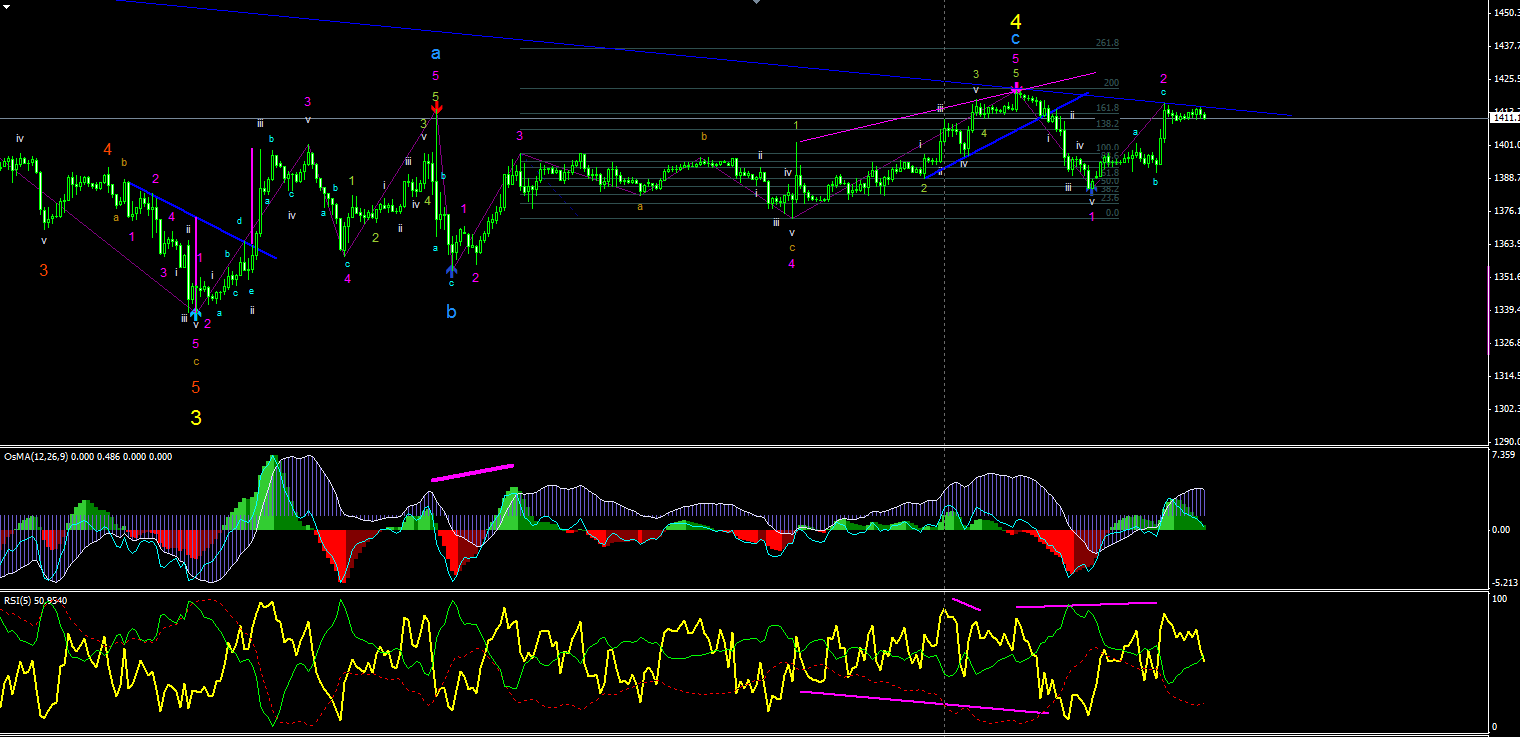Select the orange '3' label at far left
The width and height of the screenshot is (1520, 737).
[44, 270]
